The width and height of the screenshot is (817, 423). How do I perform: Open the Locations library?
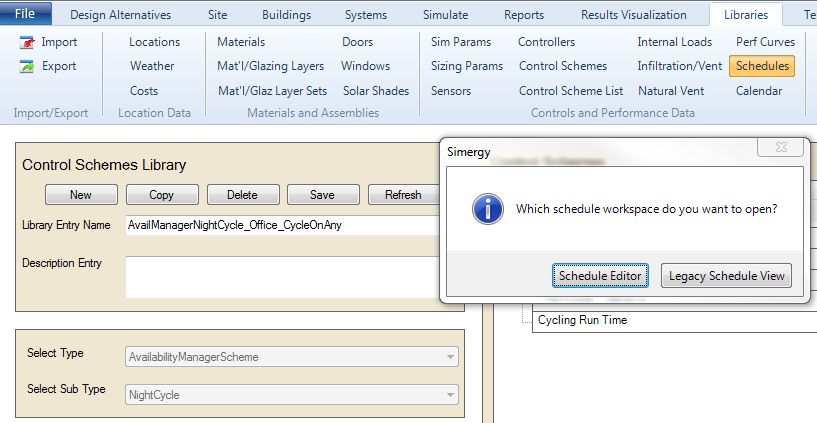point(154,42)
